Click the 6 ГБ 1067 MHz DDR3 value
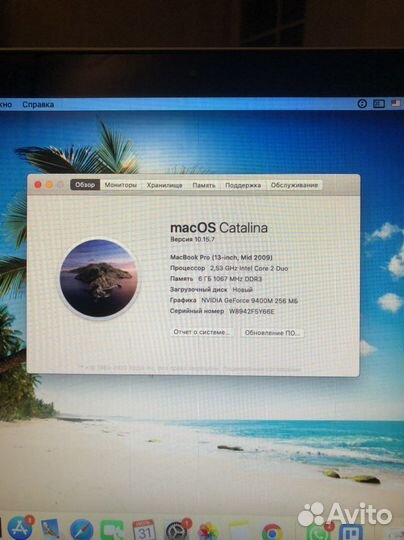This screenshot has height=540, width=404. click(x=230, y=279)
